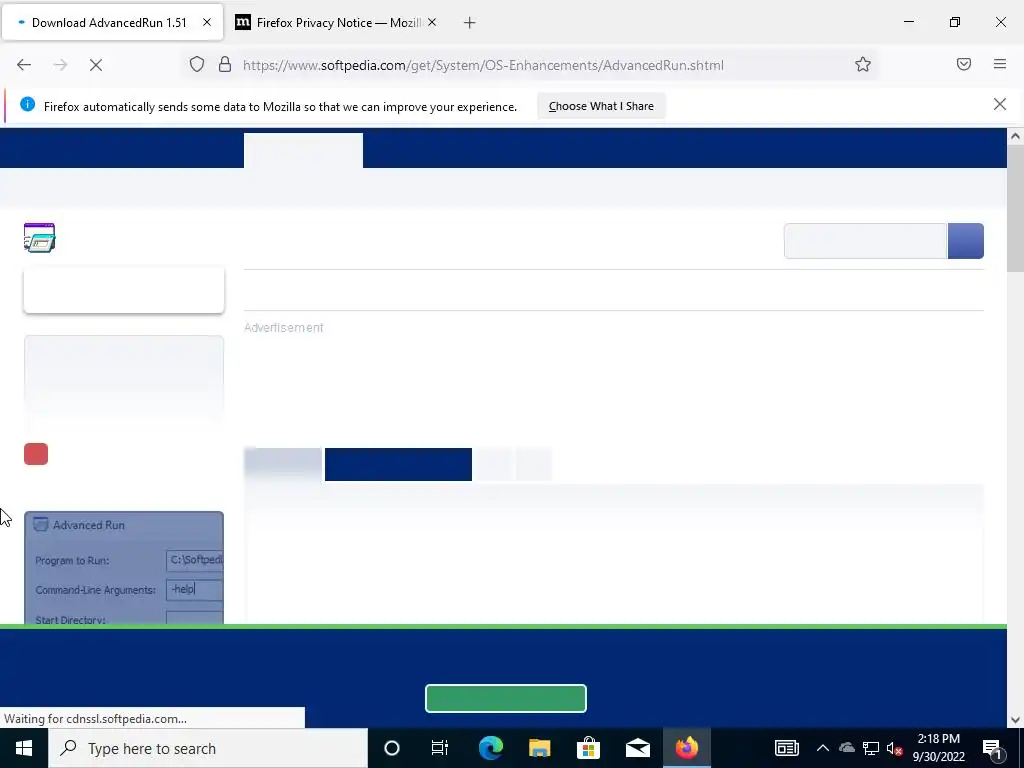Open the tracking protection shield icon
The height and width of the screenshot is (768, 1024).
197,65
